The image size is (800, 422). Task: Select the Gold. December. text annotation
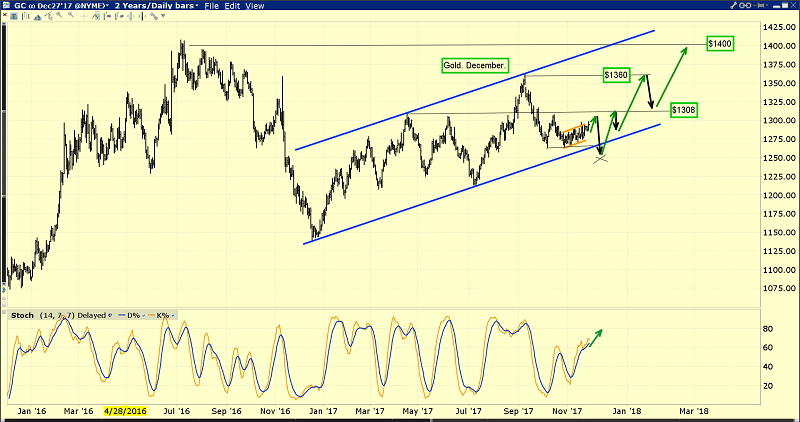tap(475, 65)
